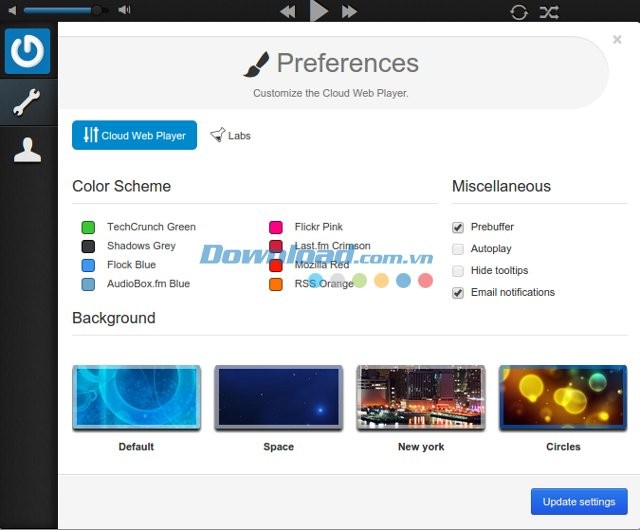Open the wrench preferences icon in sidebar
640x530 pixels.
pyautogui.click(x=27, y=102)
